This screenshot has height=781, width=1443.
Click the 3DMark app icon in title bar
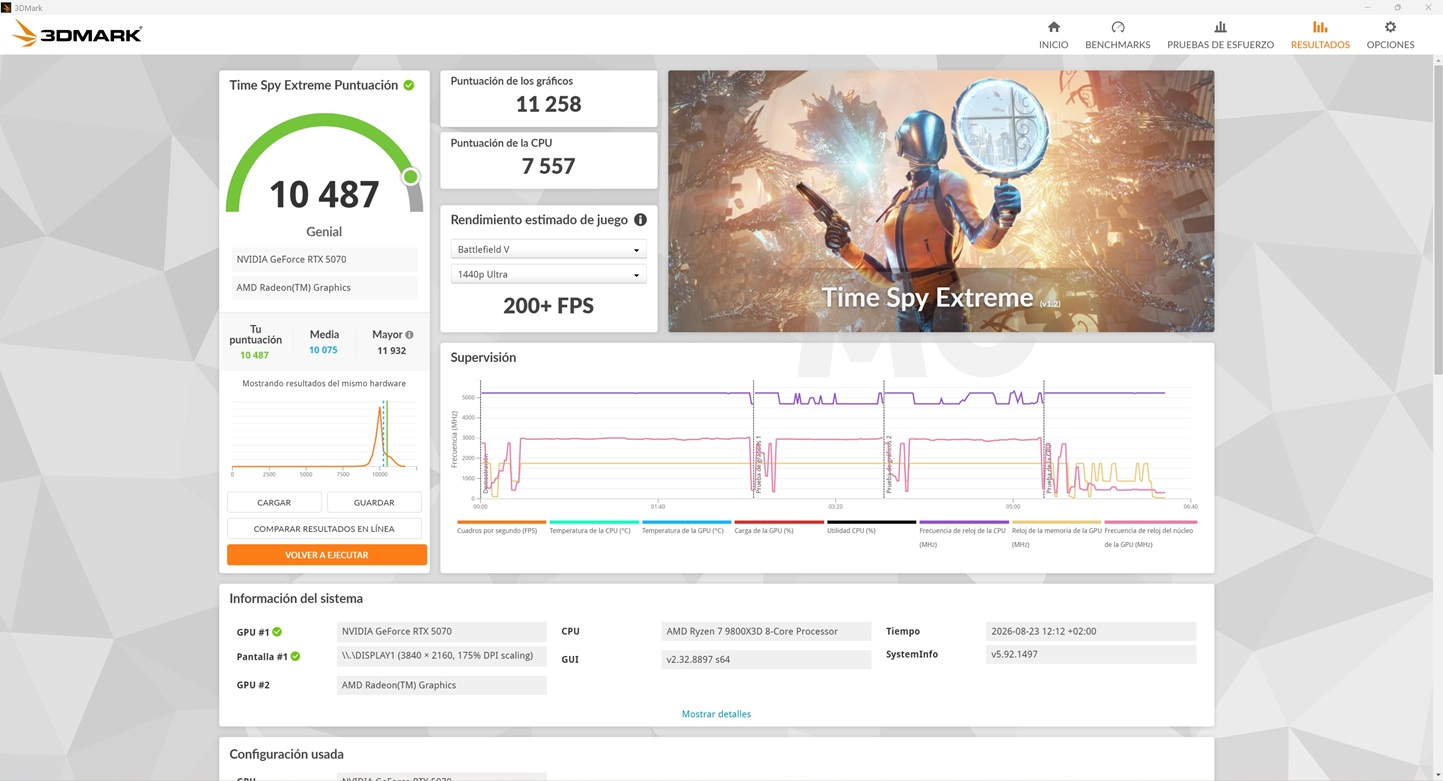[x=6, y=7]
